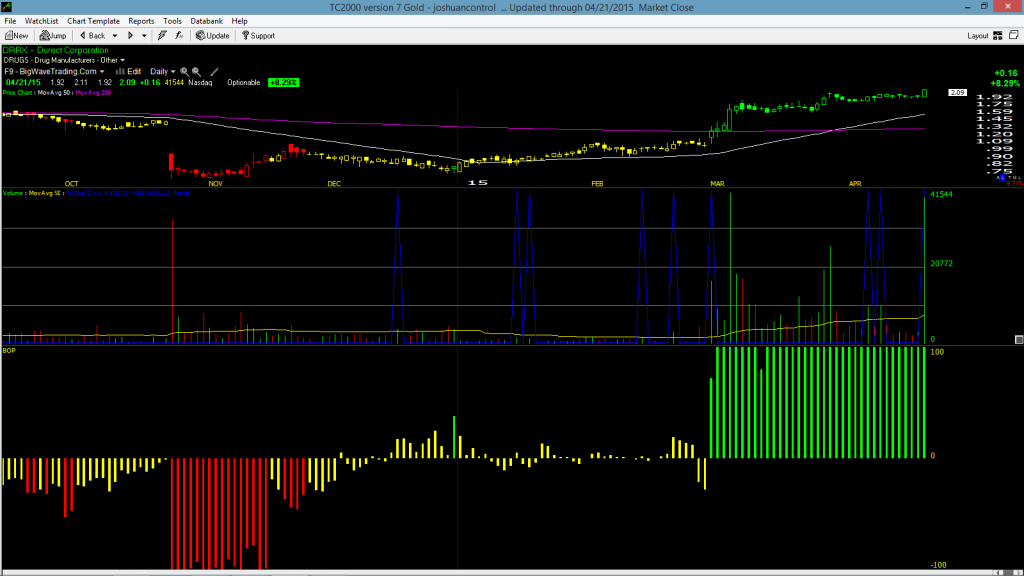Open the fx formula tool
The height and width of the screenshot is (576, 1024).
tap(179, 35)
